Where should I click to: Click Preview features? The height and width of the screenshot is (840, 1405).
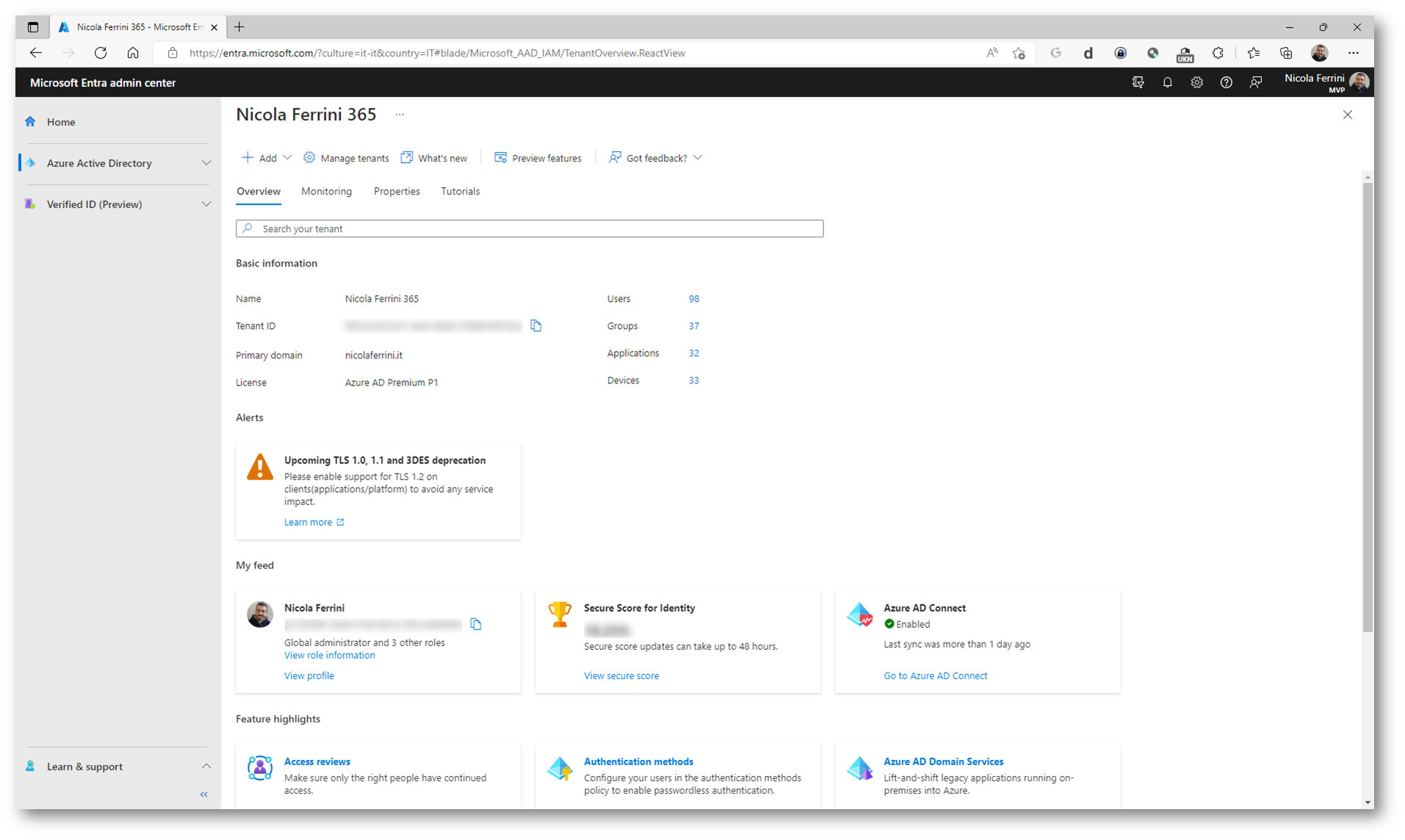(538, 158)
